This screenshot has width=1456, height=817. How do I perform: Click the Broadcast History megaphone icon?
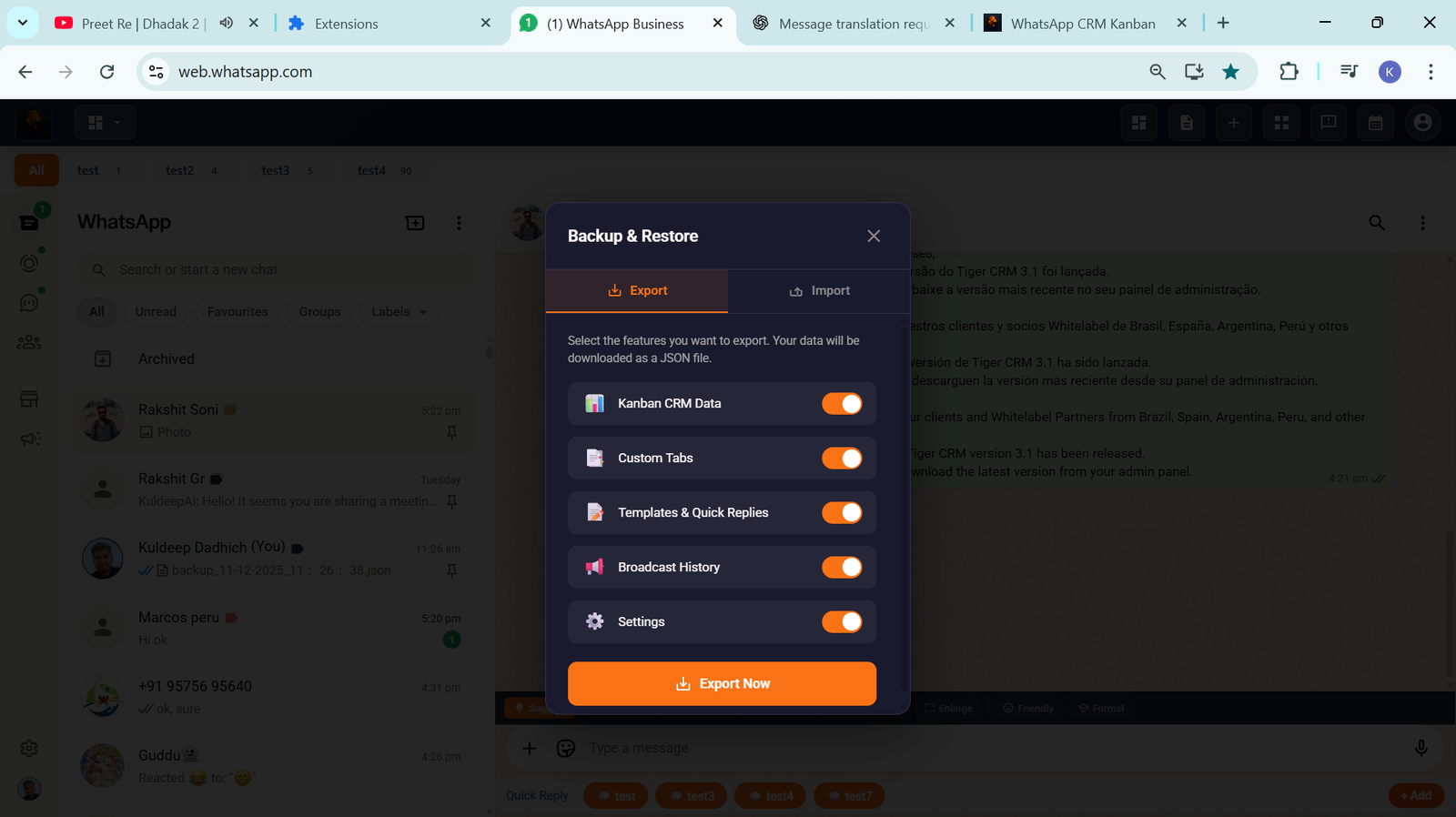click(595, 568)
